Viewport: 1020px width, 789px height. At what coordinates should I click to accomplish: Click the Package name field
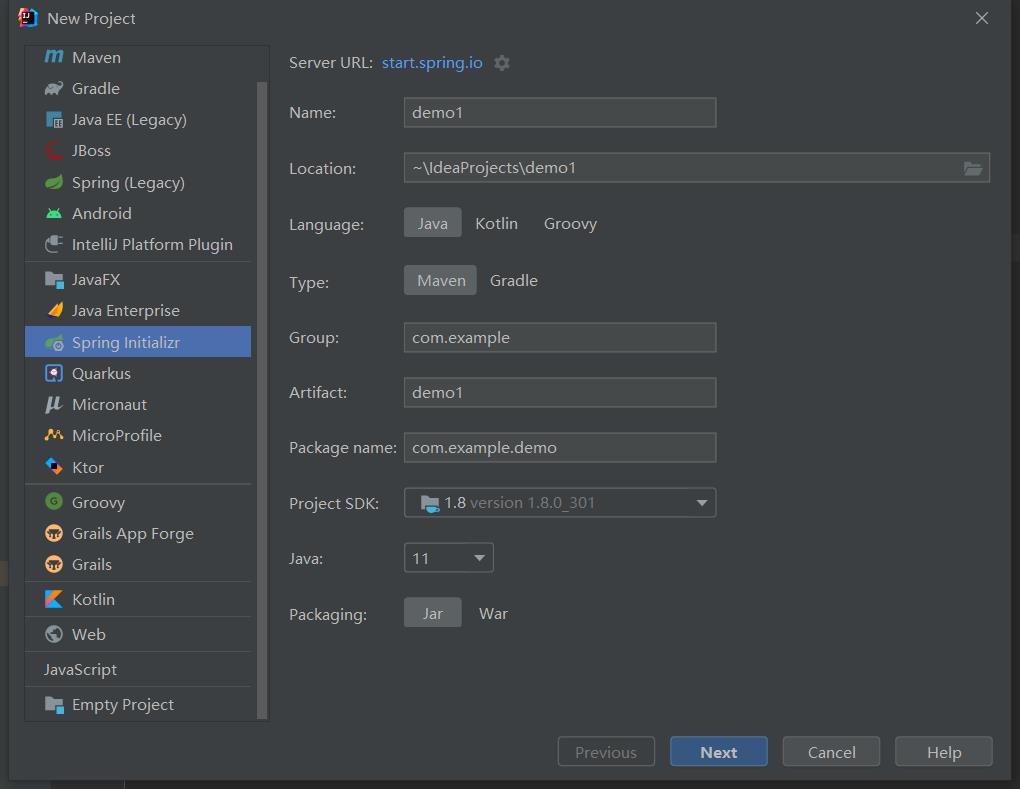pyautogui.click(x=560, y=448)
